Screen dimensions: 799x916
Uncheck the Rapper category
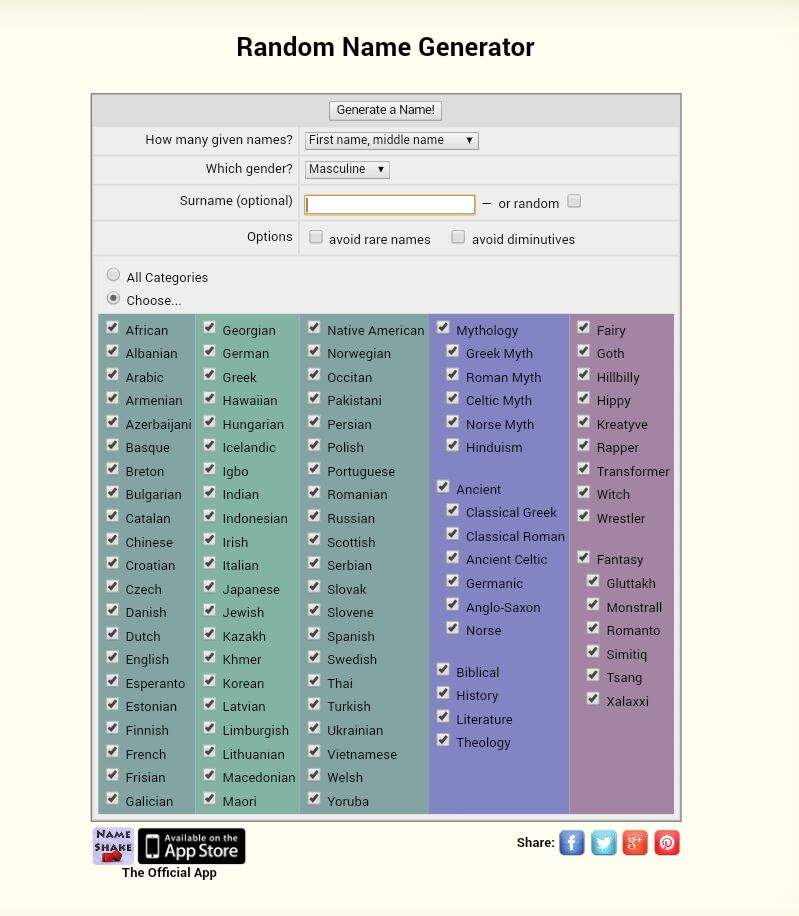(583, 445)
